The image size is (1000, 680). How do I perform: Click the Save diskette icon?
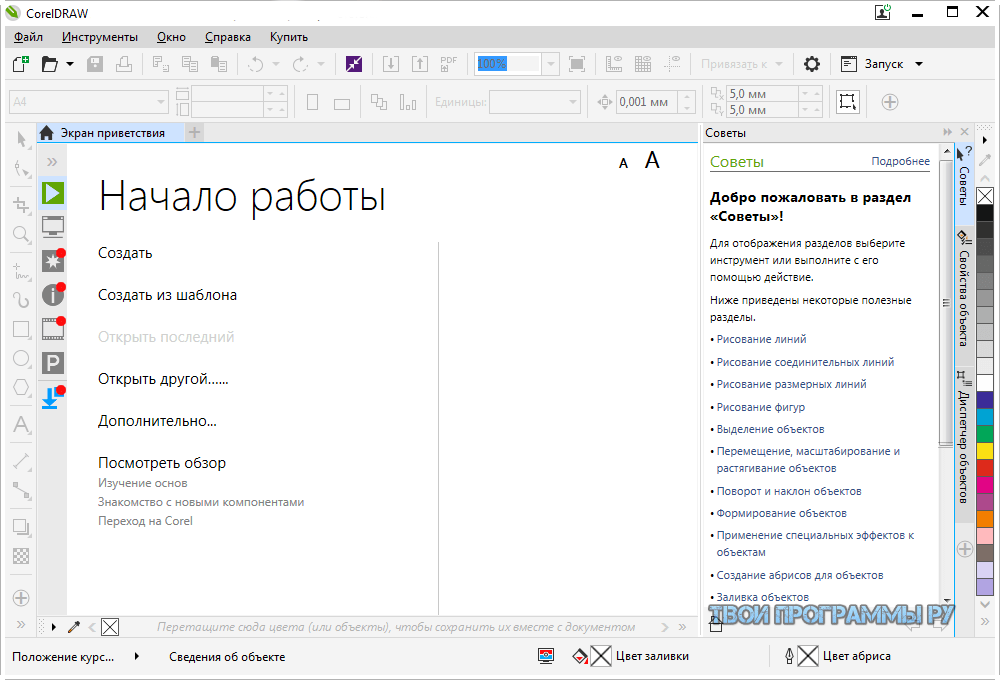95,64
